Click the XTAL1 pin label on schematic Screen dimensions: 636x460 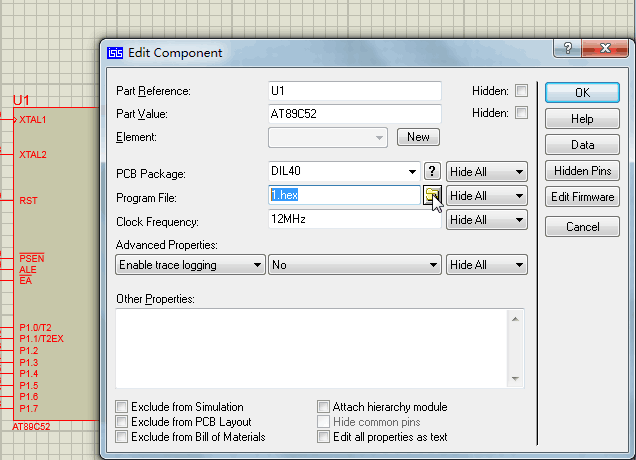33,120
